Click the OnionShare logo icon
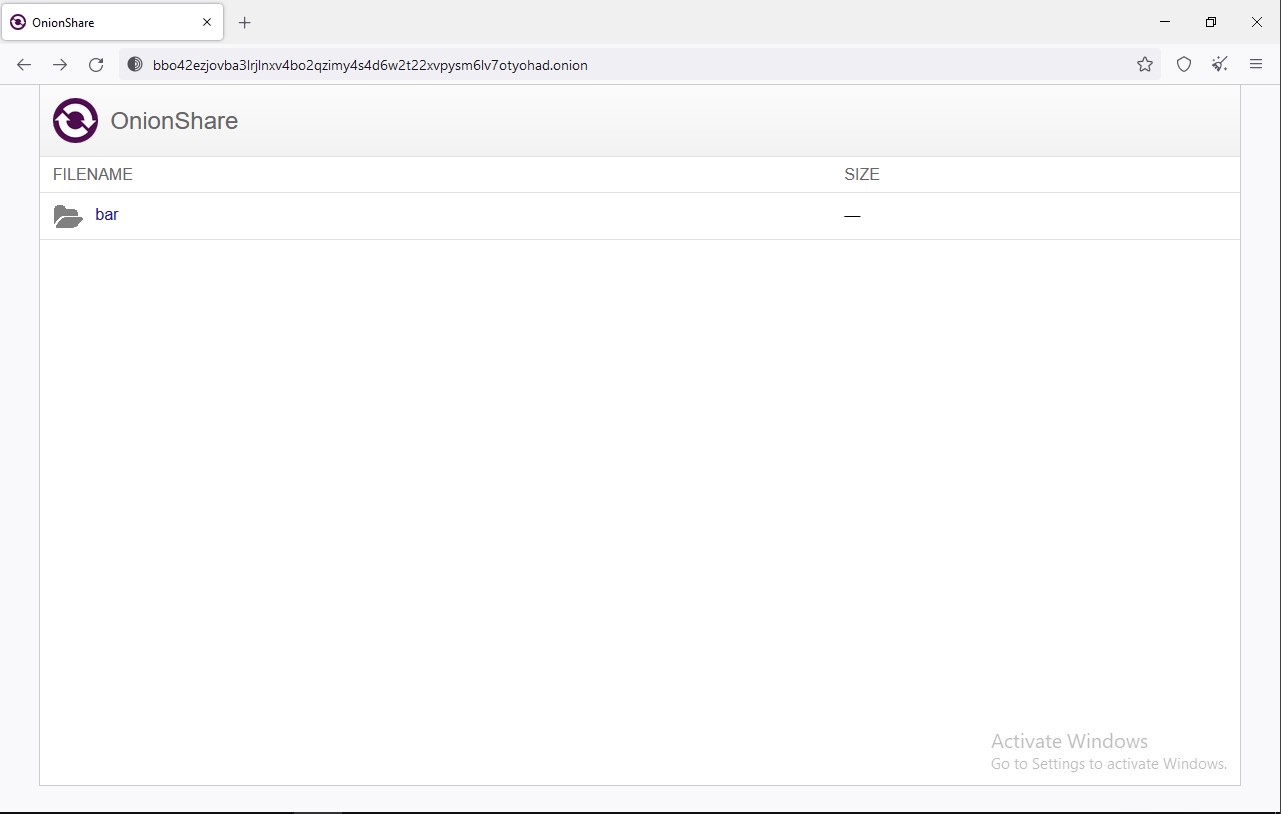 (x=75, y=121)
